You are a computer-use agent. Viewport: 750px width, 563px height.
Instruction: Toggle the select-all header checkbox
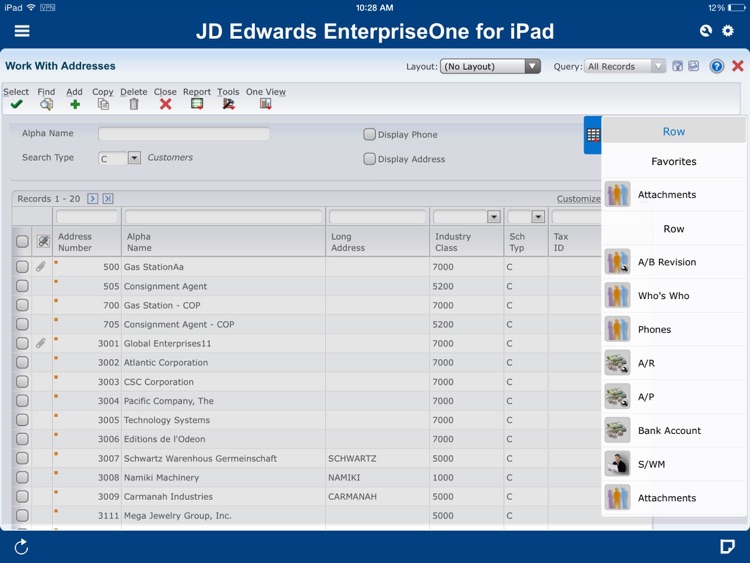pyautogui.click(x=22, y=242)
